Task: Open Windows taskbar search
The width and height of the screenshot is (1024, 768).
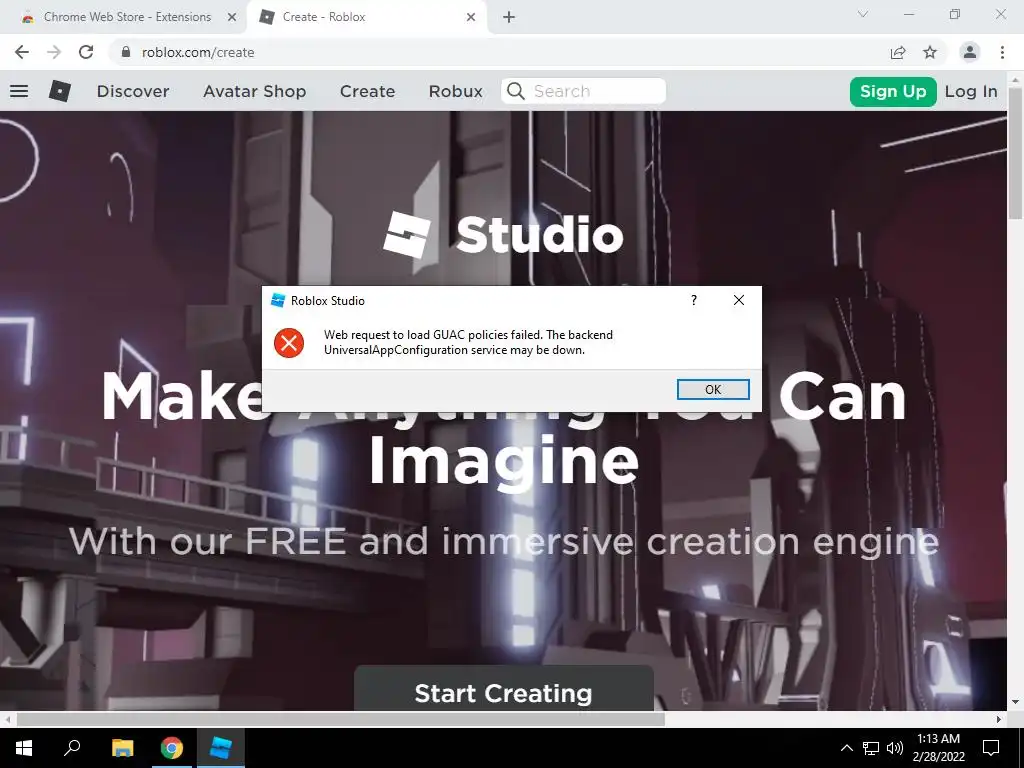Action: [x=72, y=748]
